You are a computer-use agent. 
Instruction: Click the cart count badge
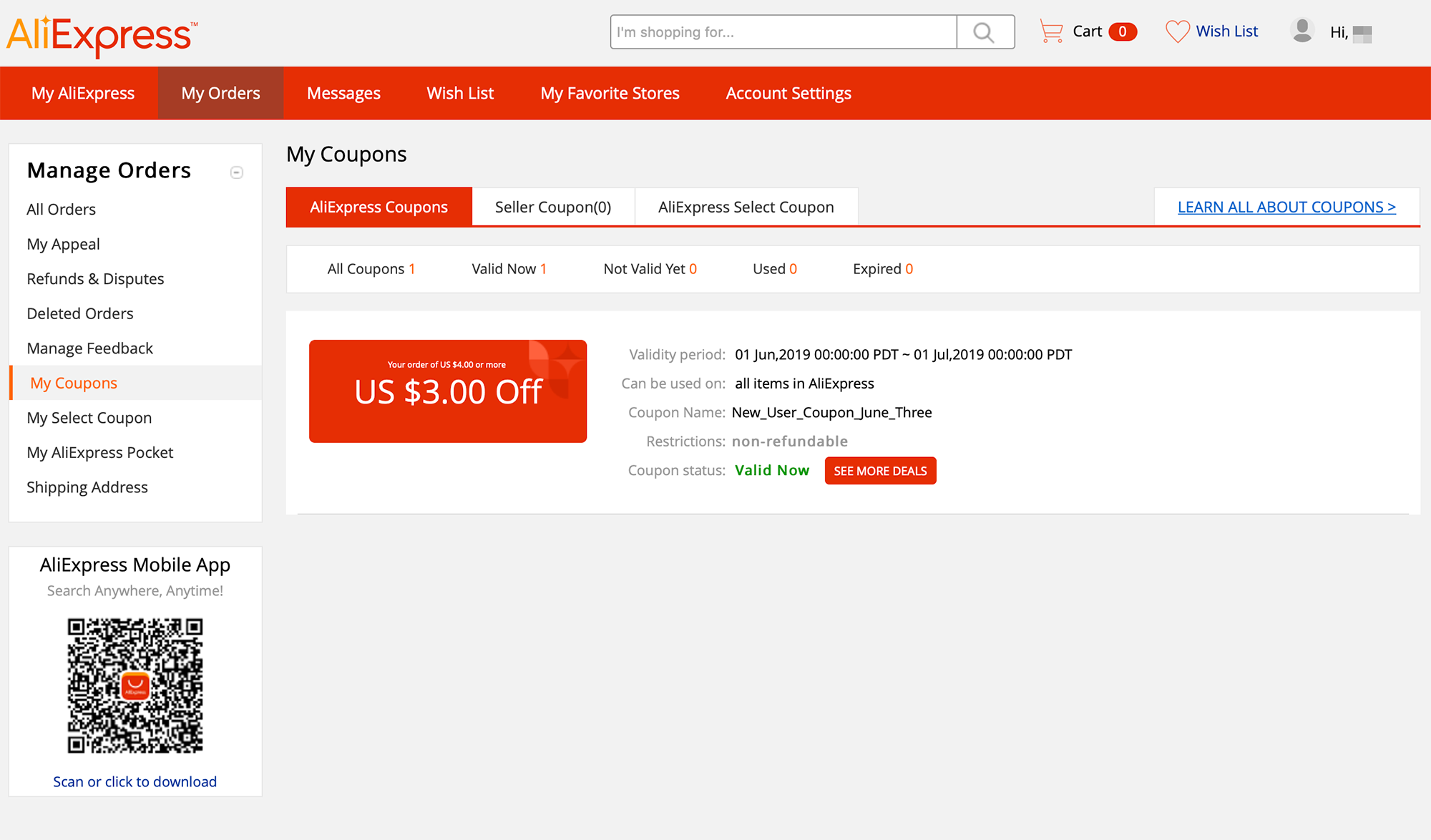click(x=1123, y=31)
